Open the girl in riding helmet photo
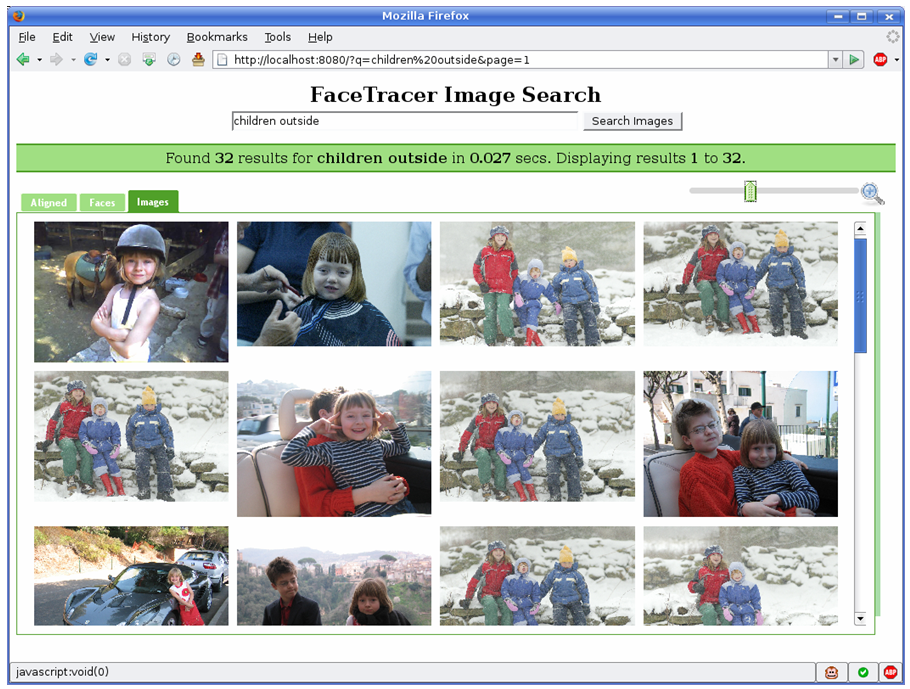The width and height of the screenshot is (910, 689). (x=131, y=291)
